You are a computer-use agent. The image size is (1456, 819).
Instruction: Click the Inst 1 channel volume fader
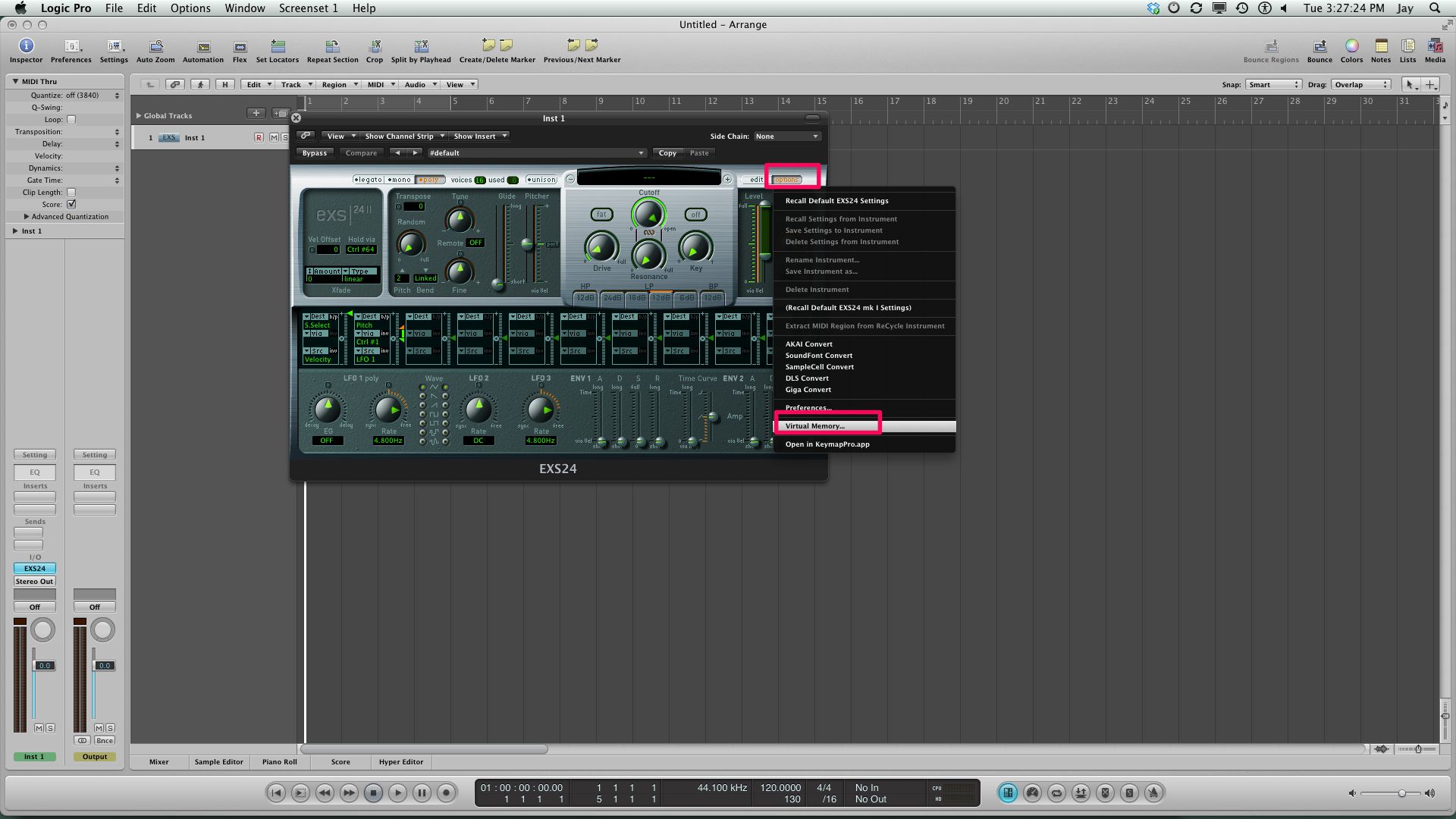(44, 665)
